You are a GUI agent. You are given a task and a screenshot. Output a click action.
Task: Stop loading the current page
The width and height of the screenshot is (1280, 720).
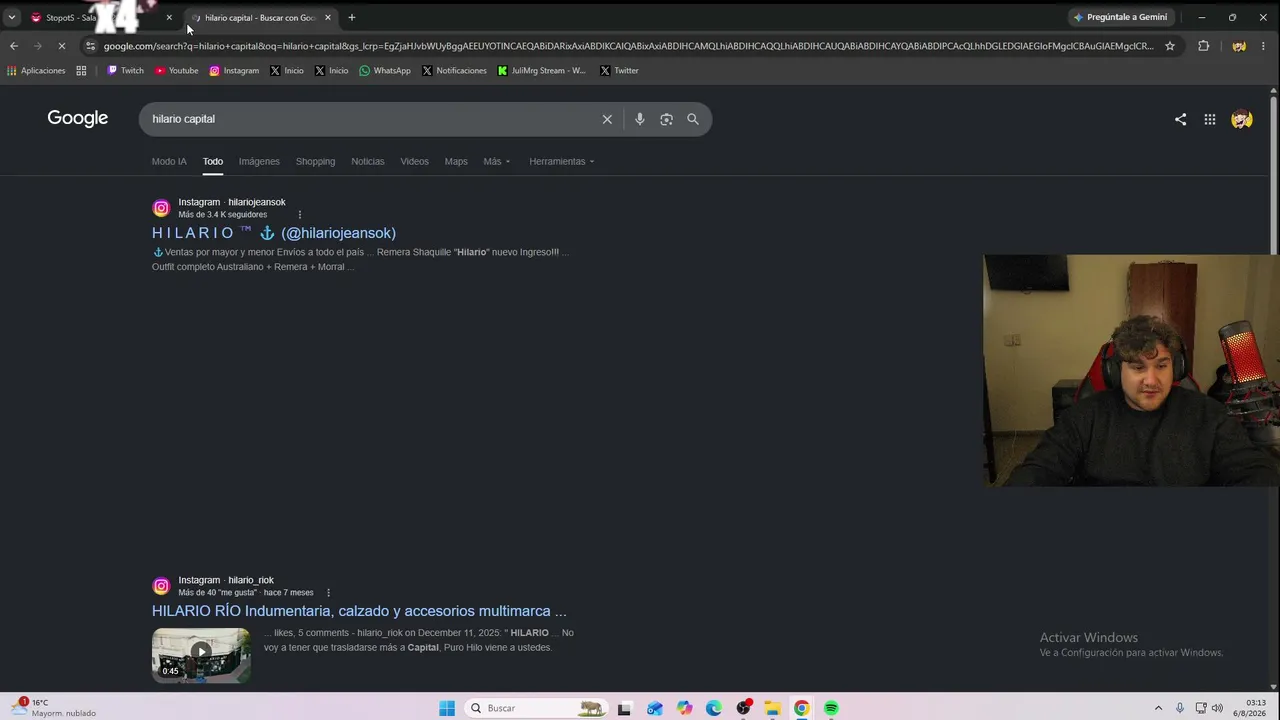[x=61, y=46]
